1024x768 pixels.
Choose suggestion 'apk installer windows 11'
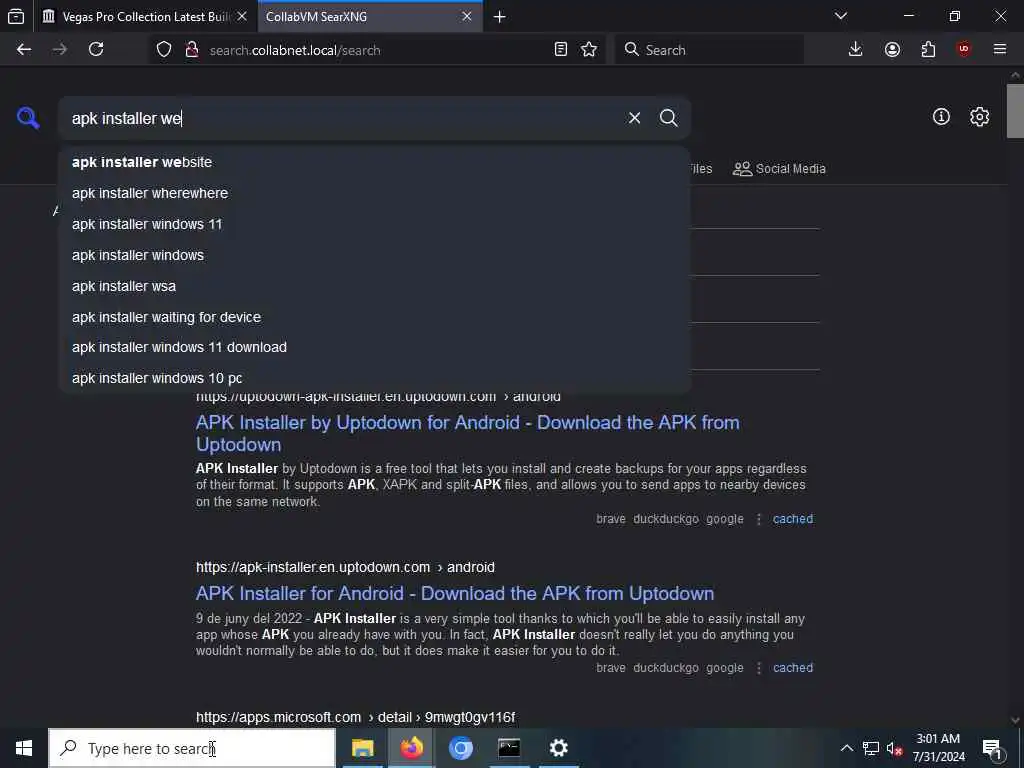tap(374, 224)
